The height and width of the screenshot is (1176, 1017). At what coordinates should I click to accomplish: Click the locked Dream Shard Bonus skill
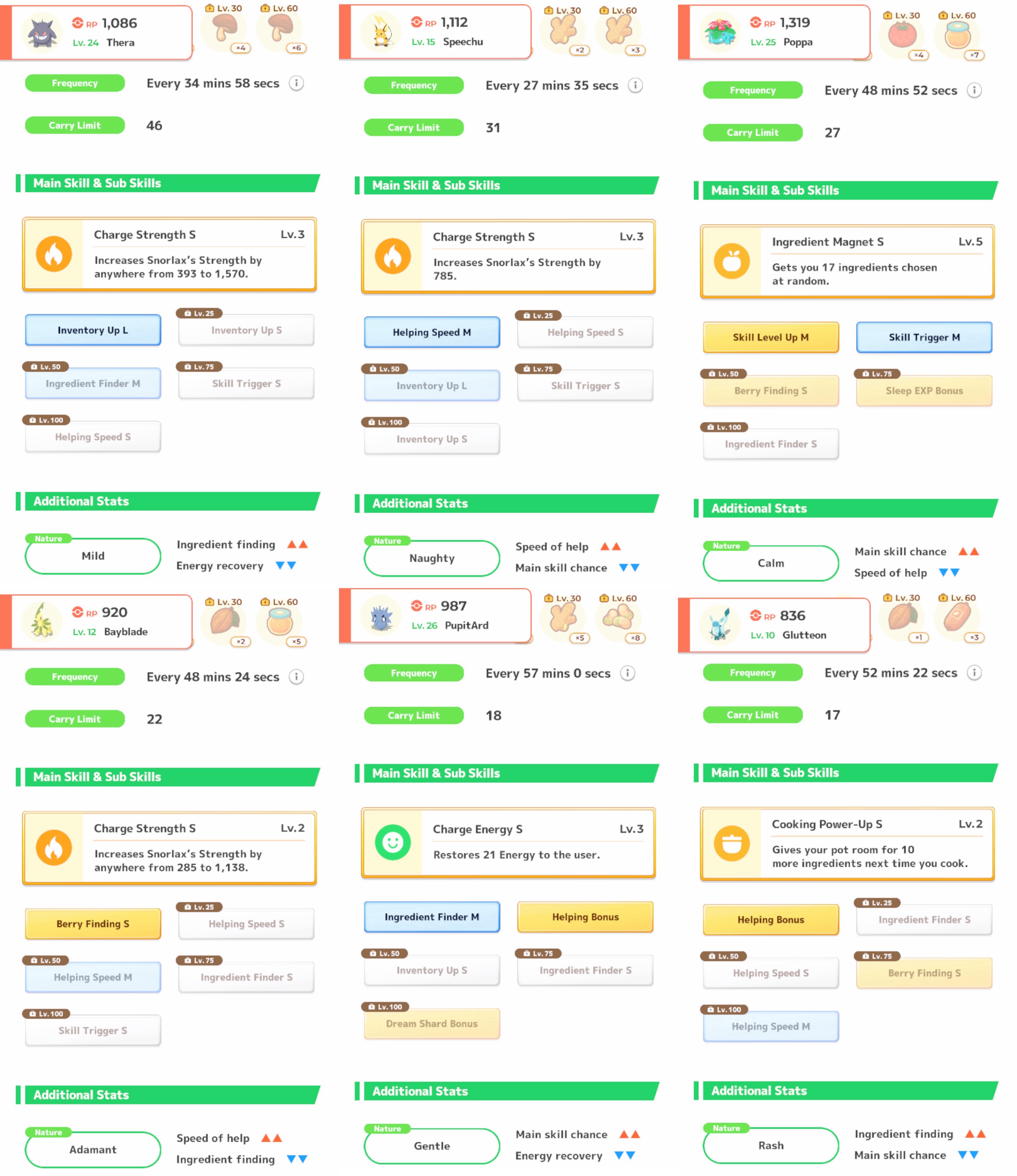pyautogui.click(x=432, y=1023)
